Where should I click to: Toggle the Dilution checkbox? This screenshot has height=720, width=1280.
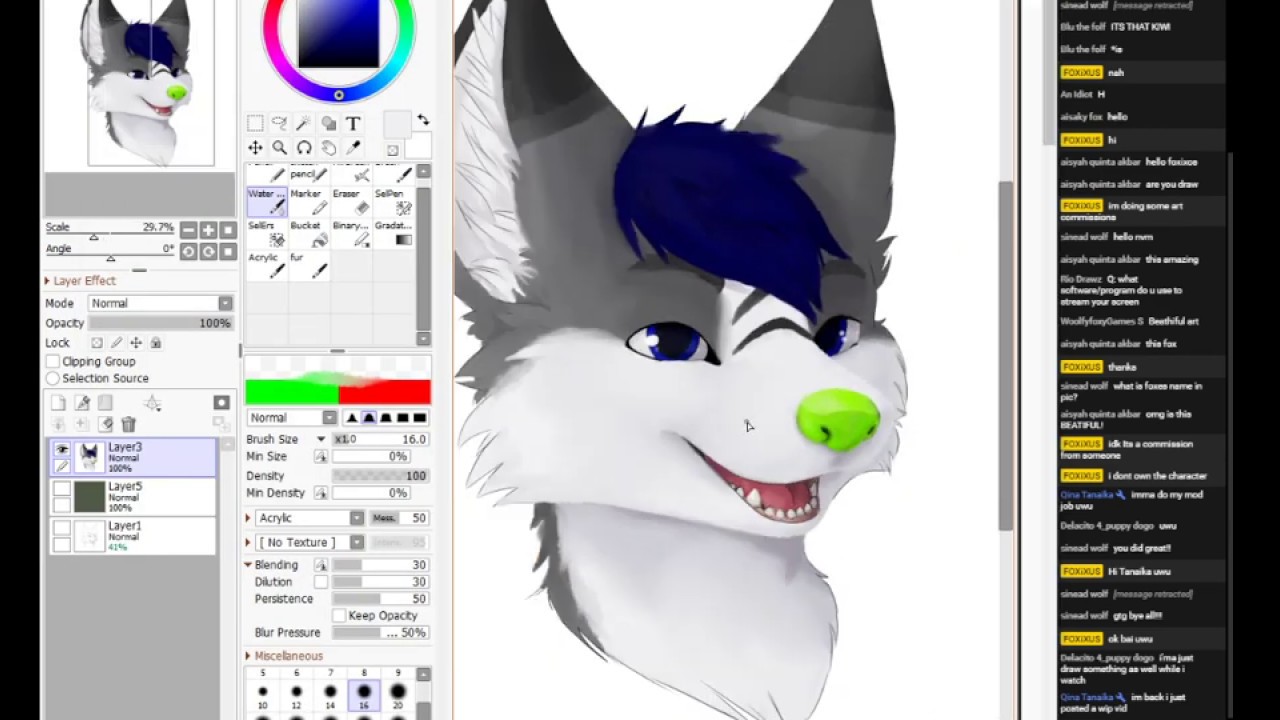click(321, 582)
